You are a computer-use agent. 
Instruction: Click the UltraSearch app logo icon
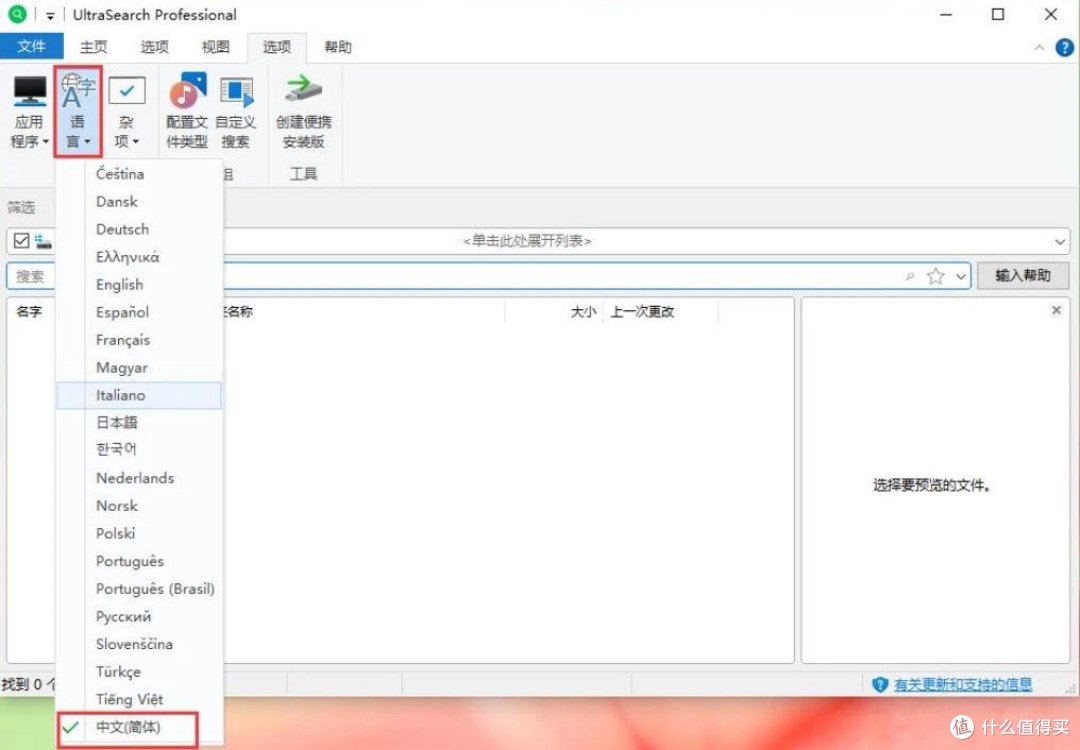(17, 14)
